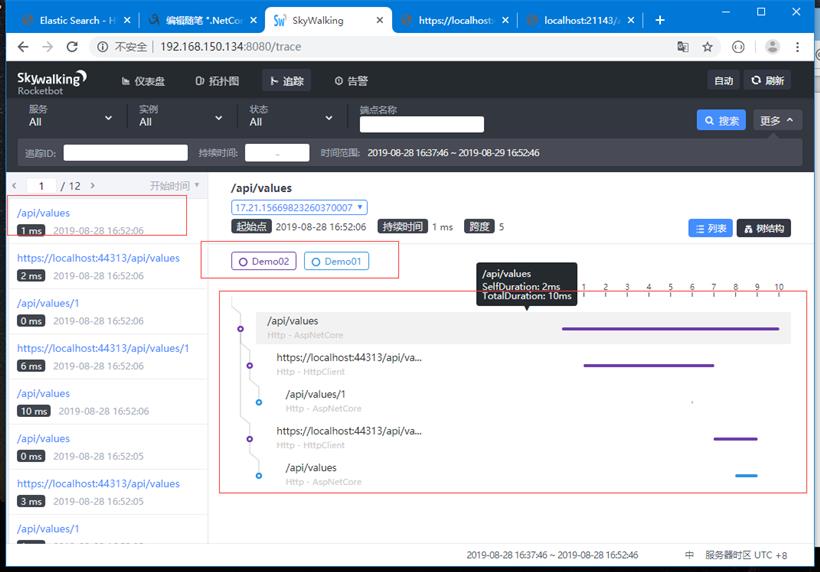Select /api/values 10 ms trace
The width and height of the screenshot is (820, 572).
click(x=107, y=402)
